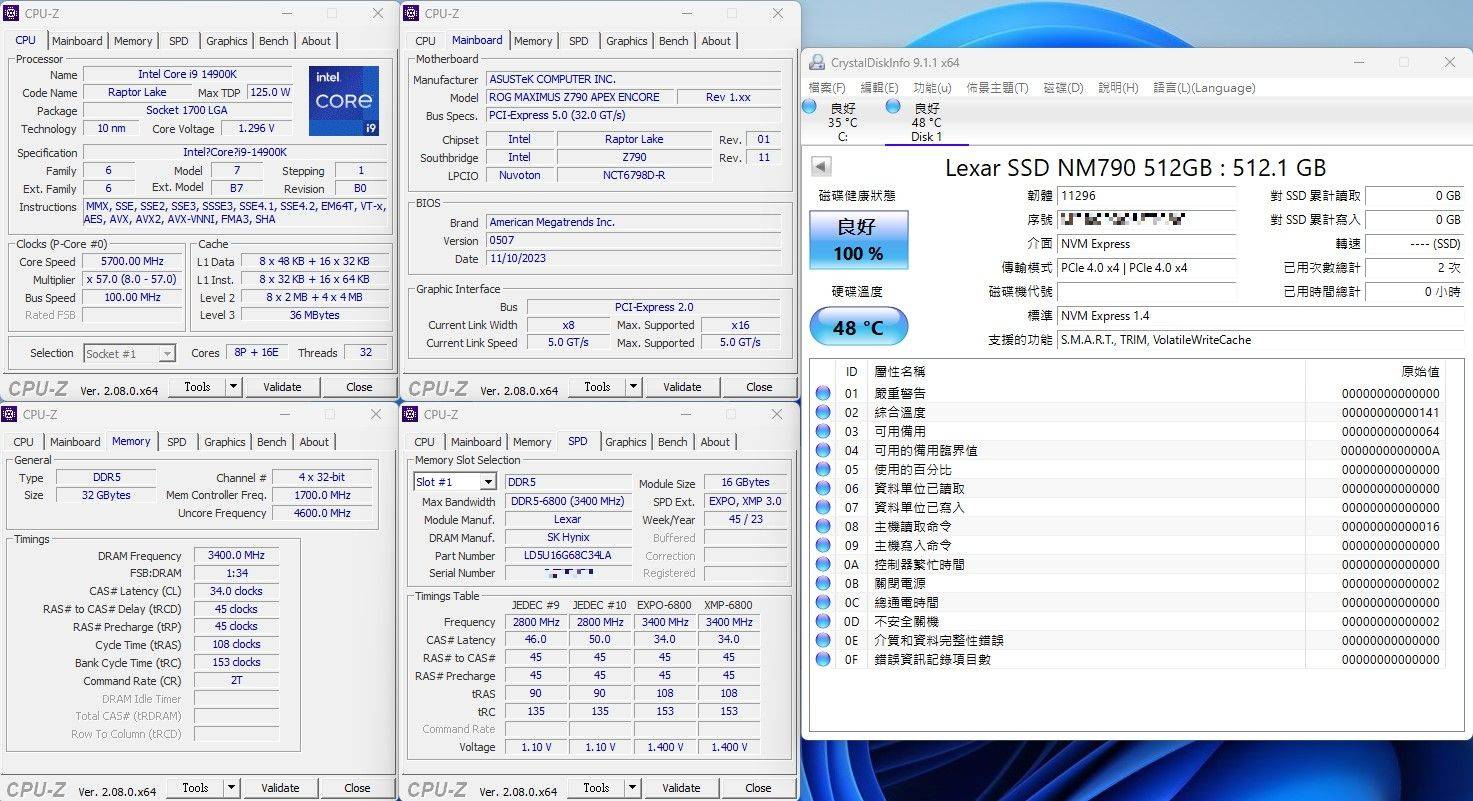This screenshot has height=801, width=1473.
Task: Click CPU-Z icon in SPD window title
Action: 412,415
